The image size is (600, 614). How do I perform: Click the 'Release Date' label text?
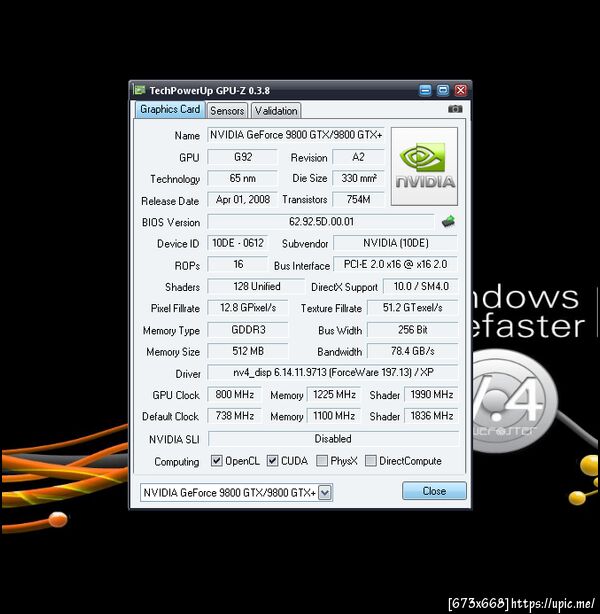point(170,201)
